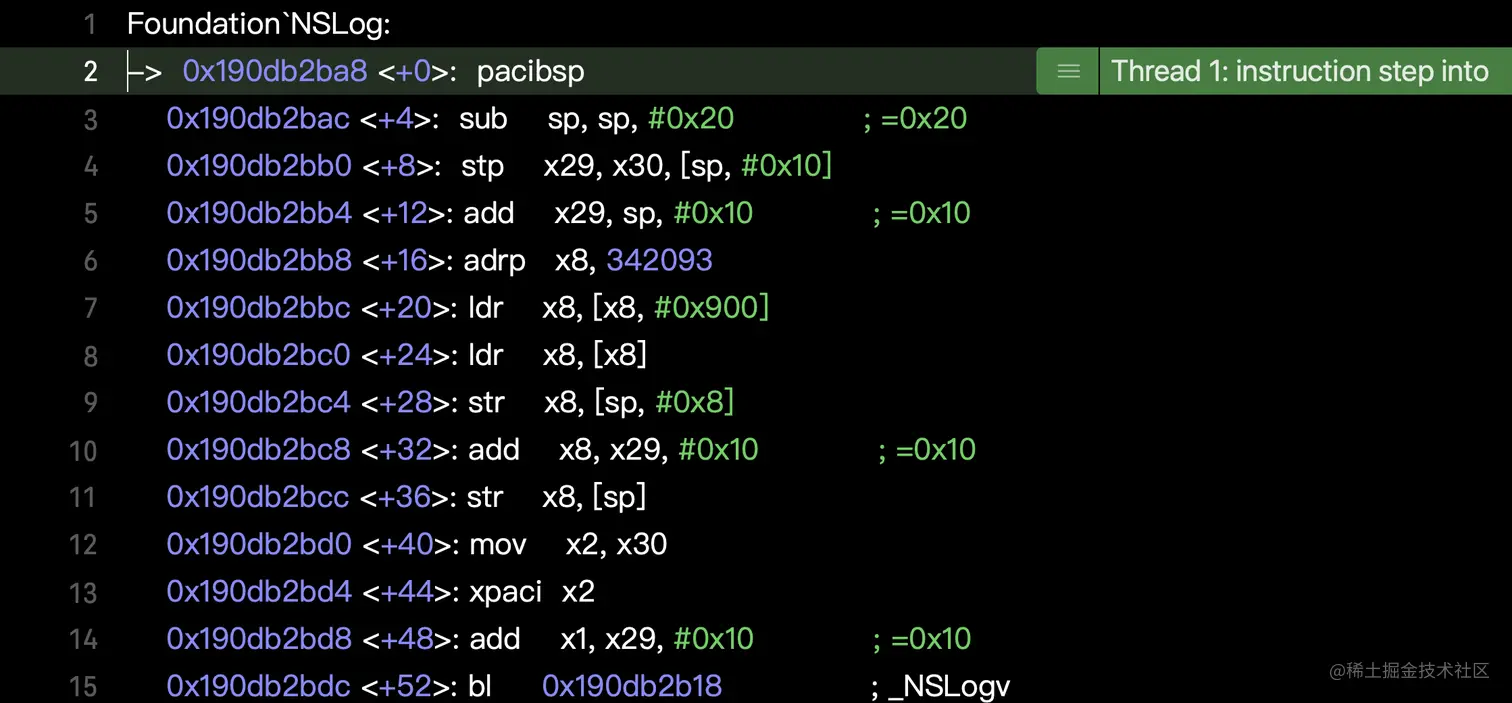Viewport: 1512px width, 703px height.
Task: Click the thread annotation menu icon
Action: click(1068, 71)
